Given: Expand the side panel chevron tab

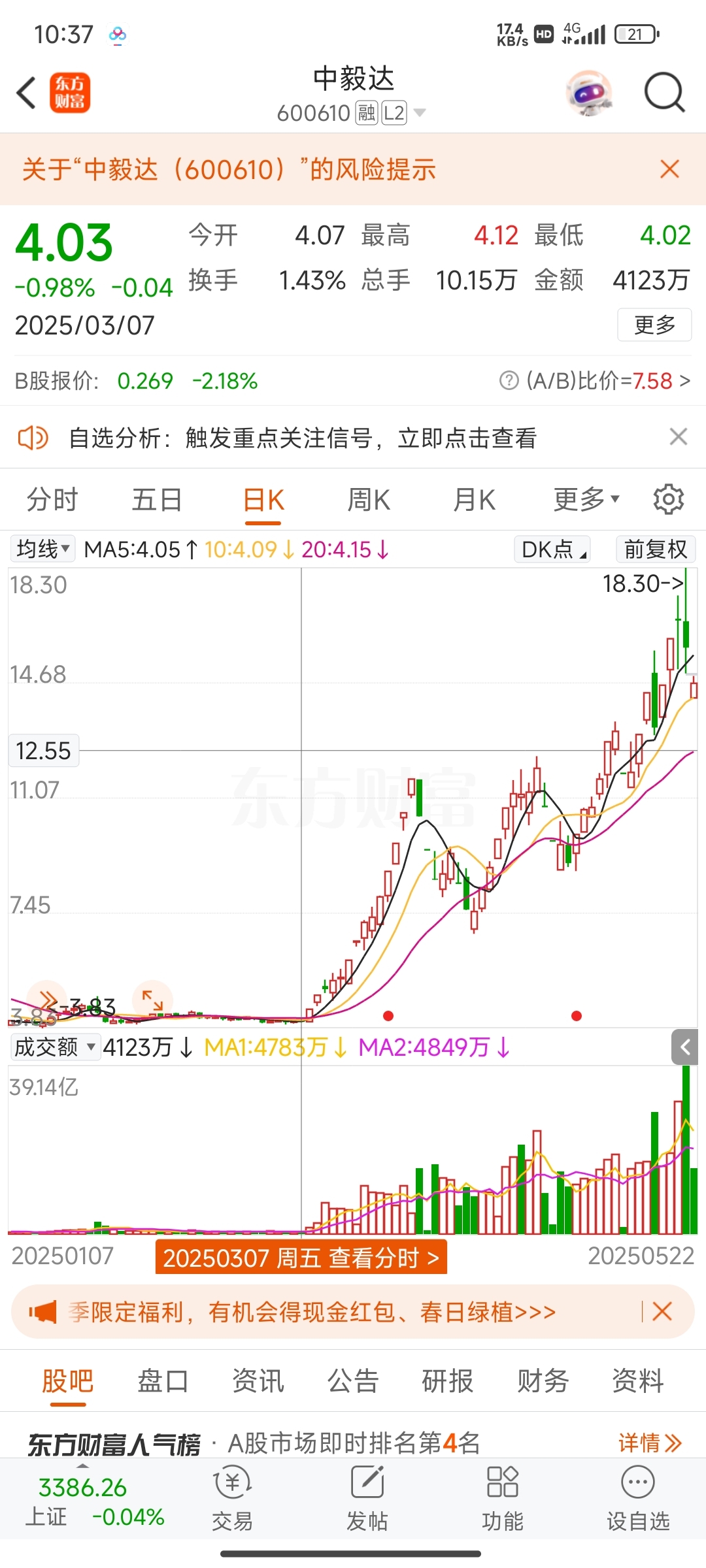Looking at the screenshot, I should click(x=685, y=1047).
